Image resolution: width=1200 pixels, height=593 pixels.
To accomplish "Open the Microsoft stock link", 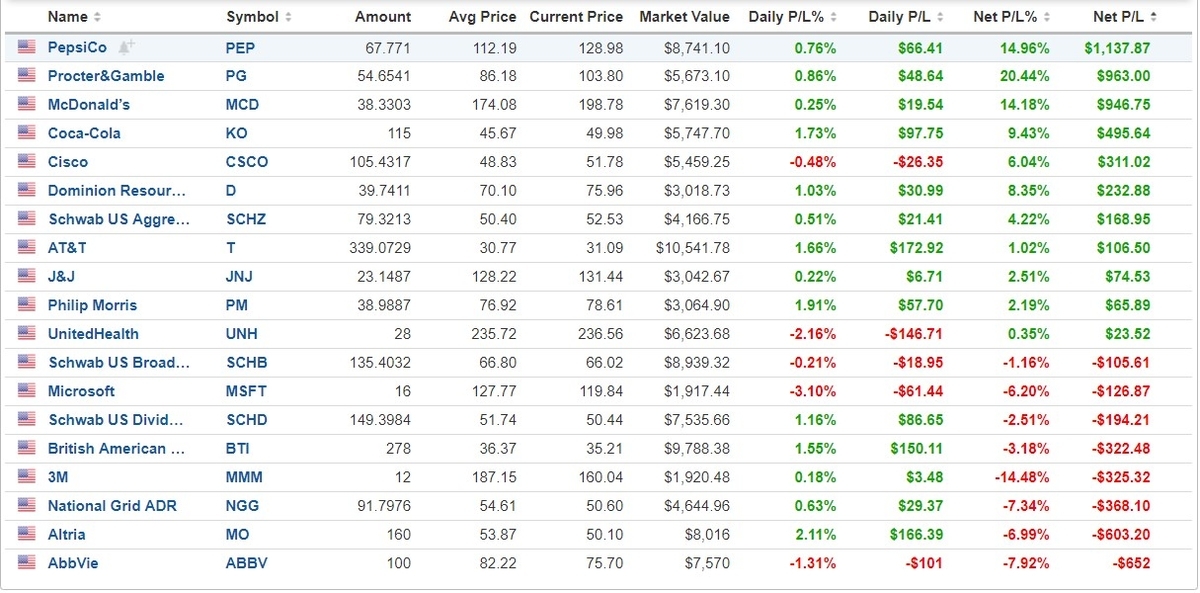I will 81,391.
